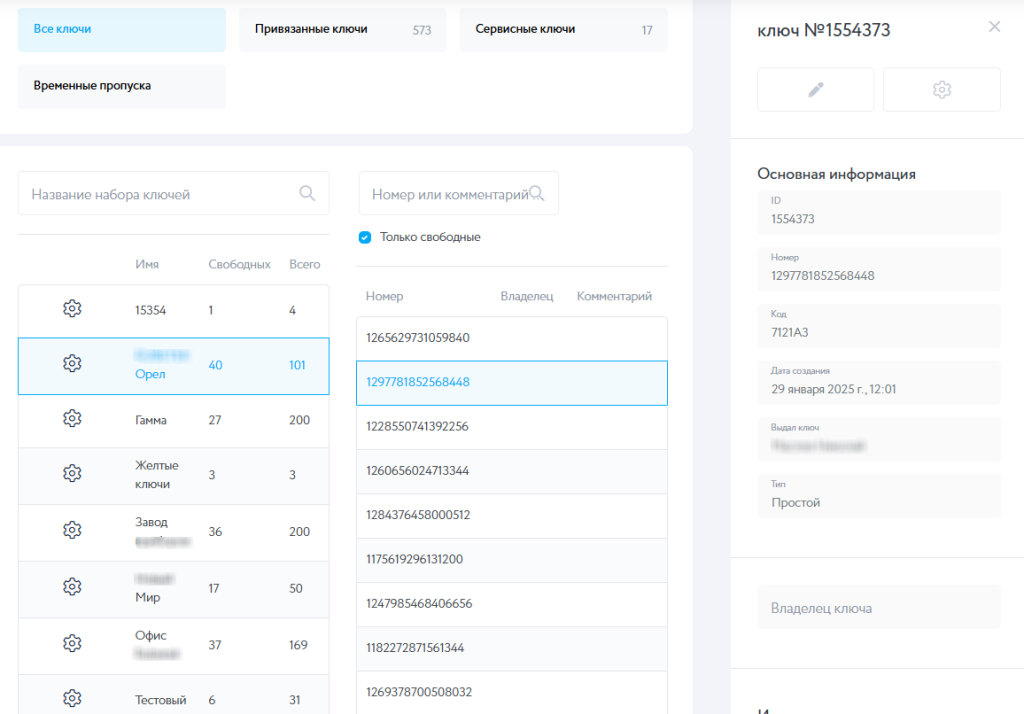Click the pencil edit icon for key №1554373
The image size is (1024, 714).
coord(816,90)
